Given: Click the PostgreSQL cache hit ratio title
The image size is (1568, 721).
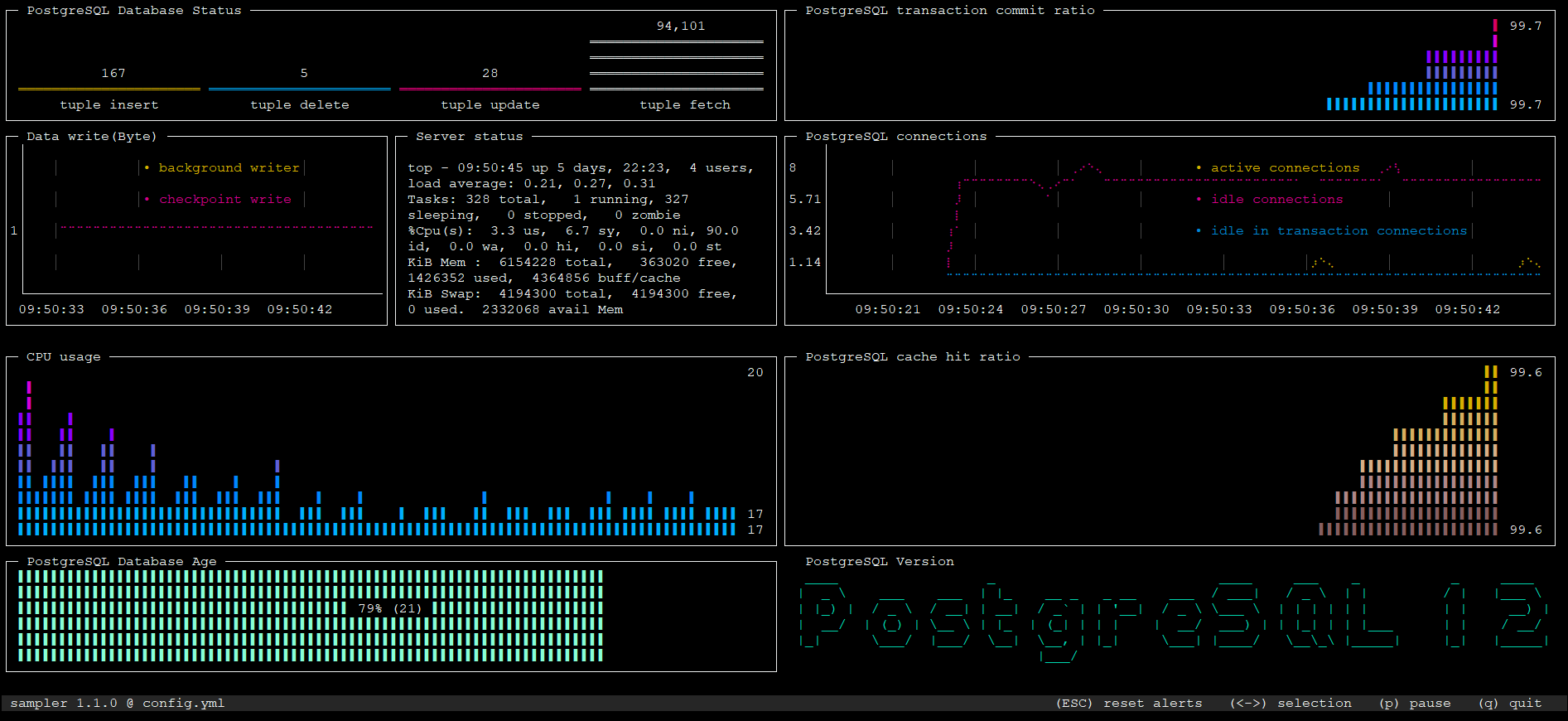Looking at the screenshot, I should (x=913, y=356).
